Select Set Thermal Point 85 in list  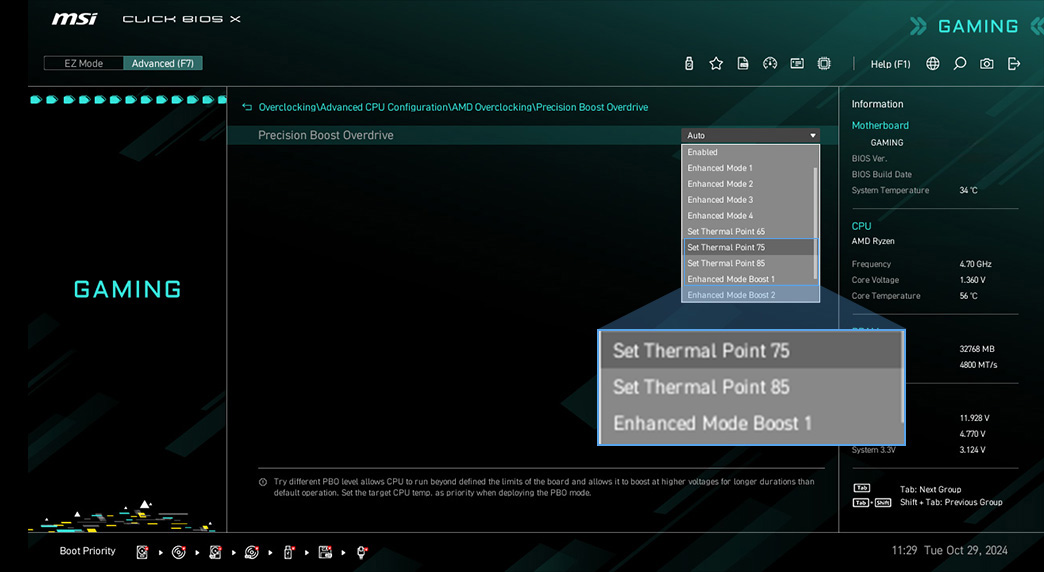748,263
